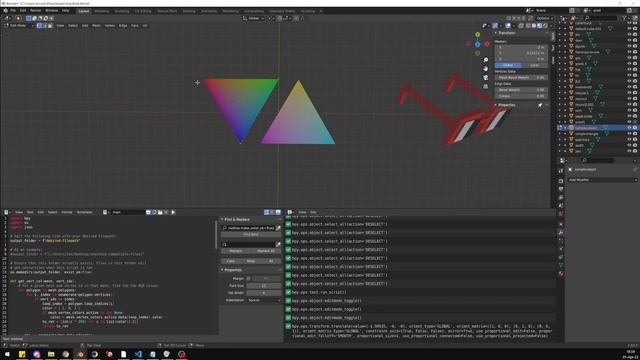Open the Edit Mode dropdown

19,25
